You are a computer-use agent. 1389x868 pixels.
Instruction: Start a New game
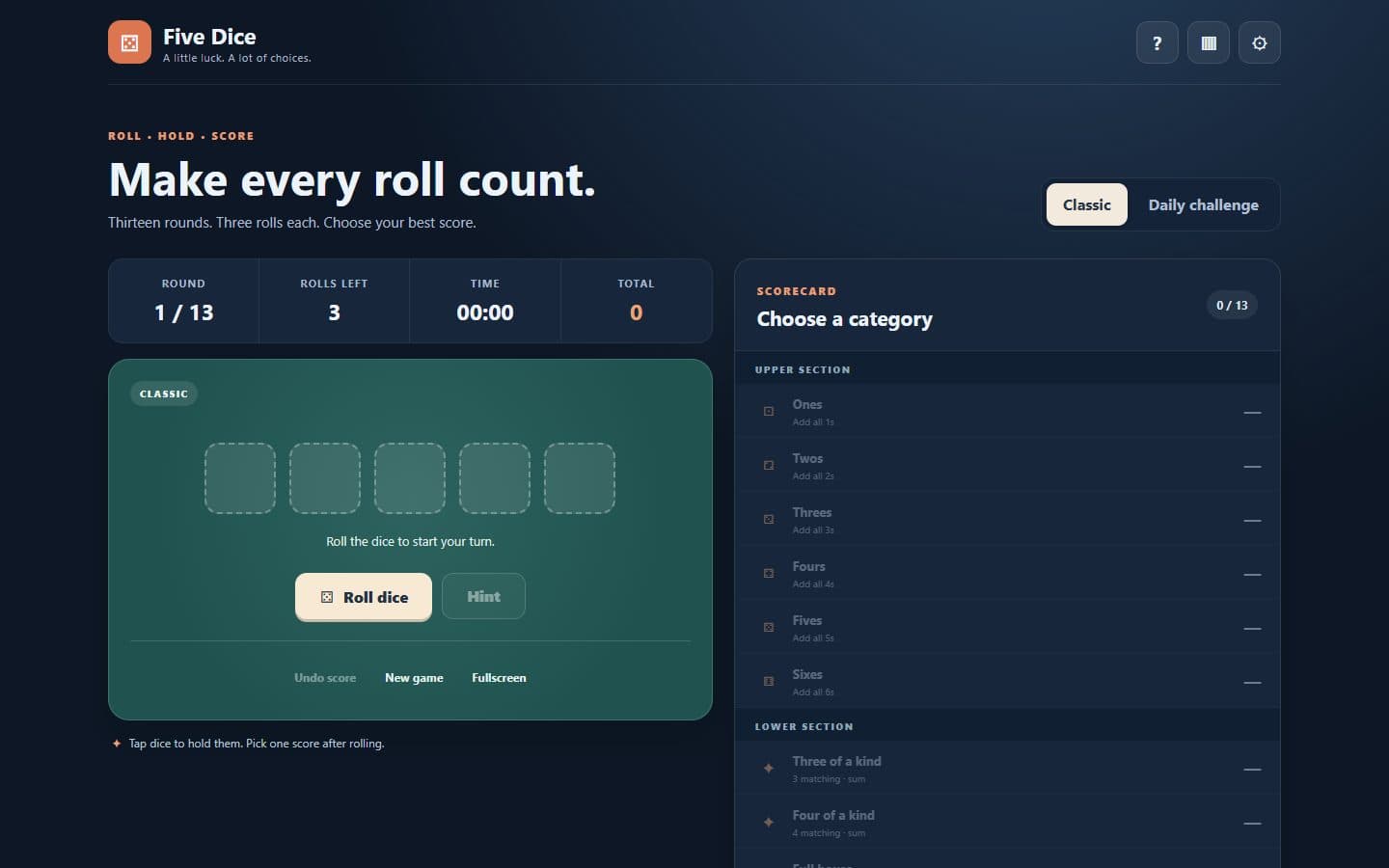414,678
